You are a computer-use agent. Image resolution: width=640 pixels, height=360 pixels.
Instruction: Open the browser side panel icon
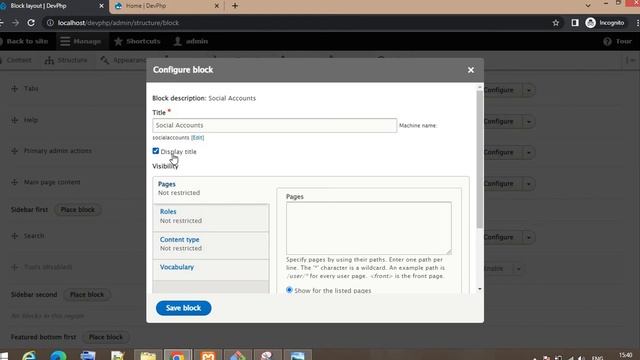click(x=575, y=23)
